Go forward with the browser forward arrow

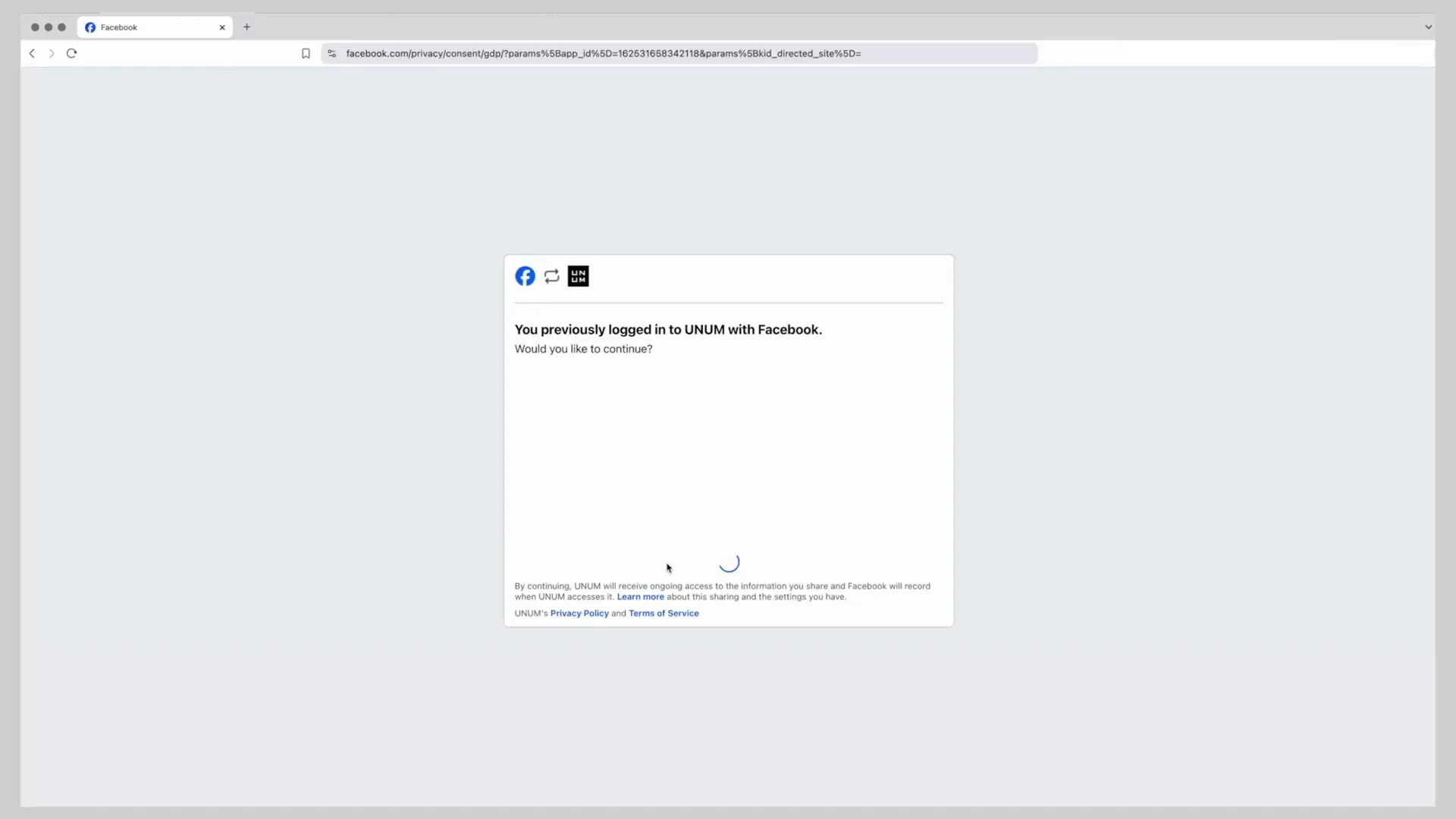tap(52, 53)
